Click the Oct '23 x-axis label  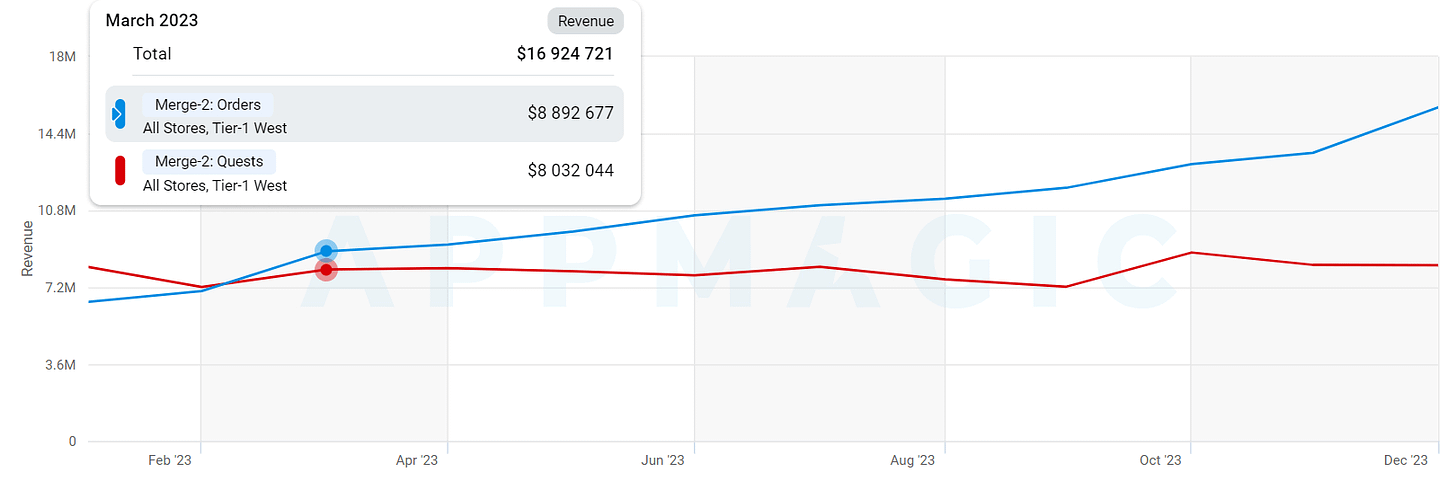[x=1160, y=461]
